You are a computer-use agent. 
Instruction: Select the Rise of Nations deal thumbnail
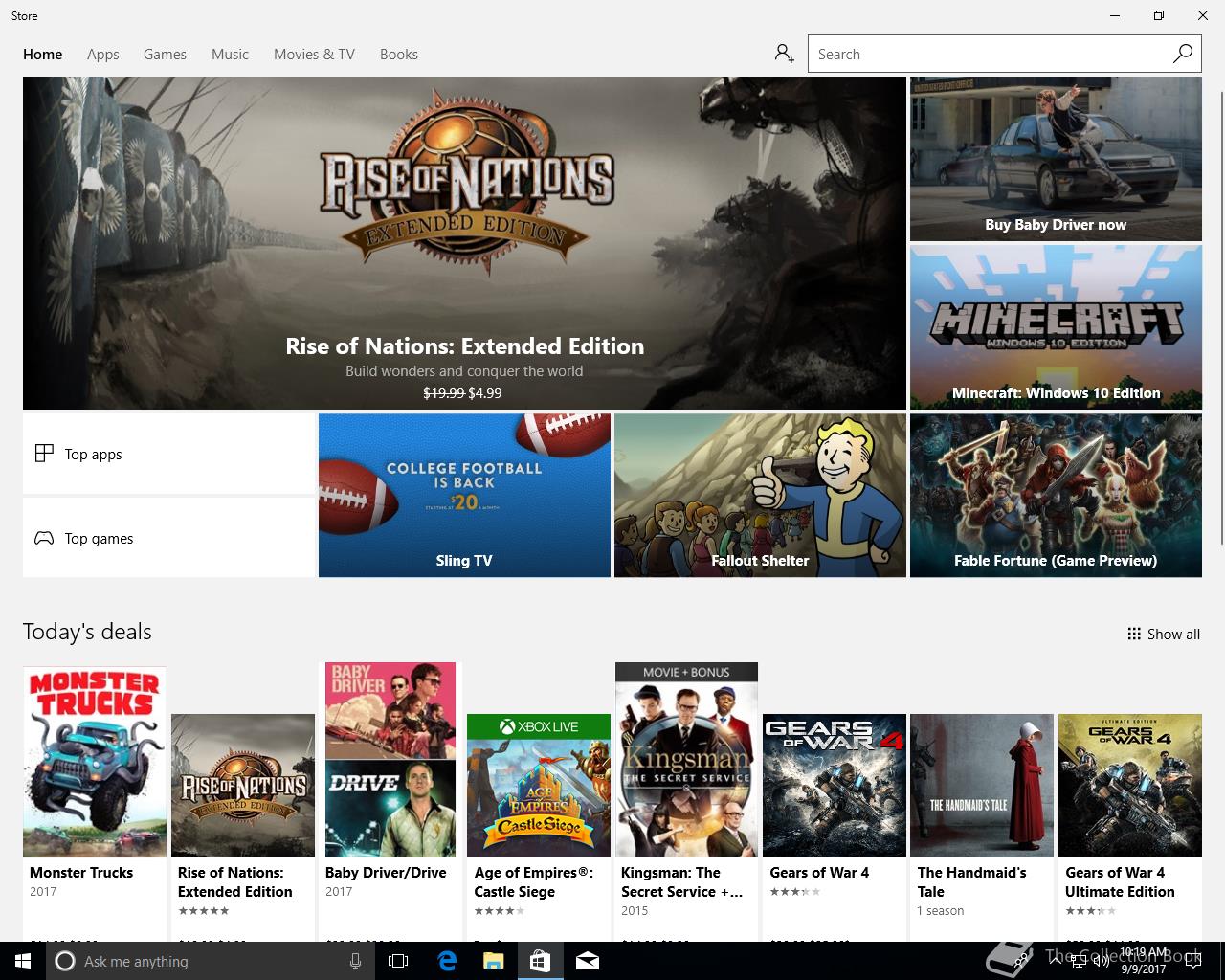[x=243, y=786]
